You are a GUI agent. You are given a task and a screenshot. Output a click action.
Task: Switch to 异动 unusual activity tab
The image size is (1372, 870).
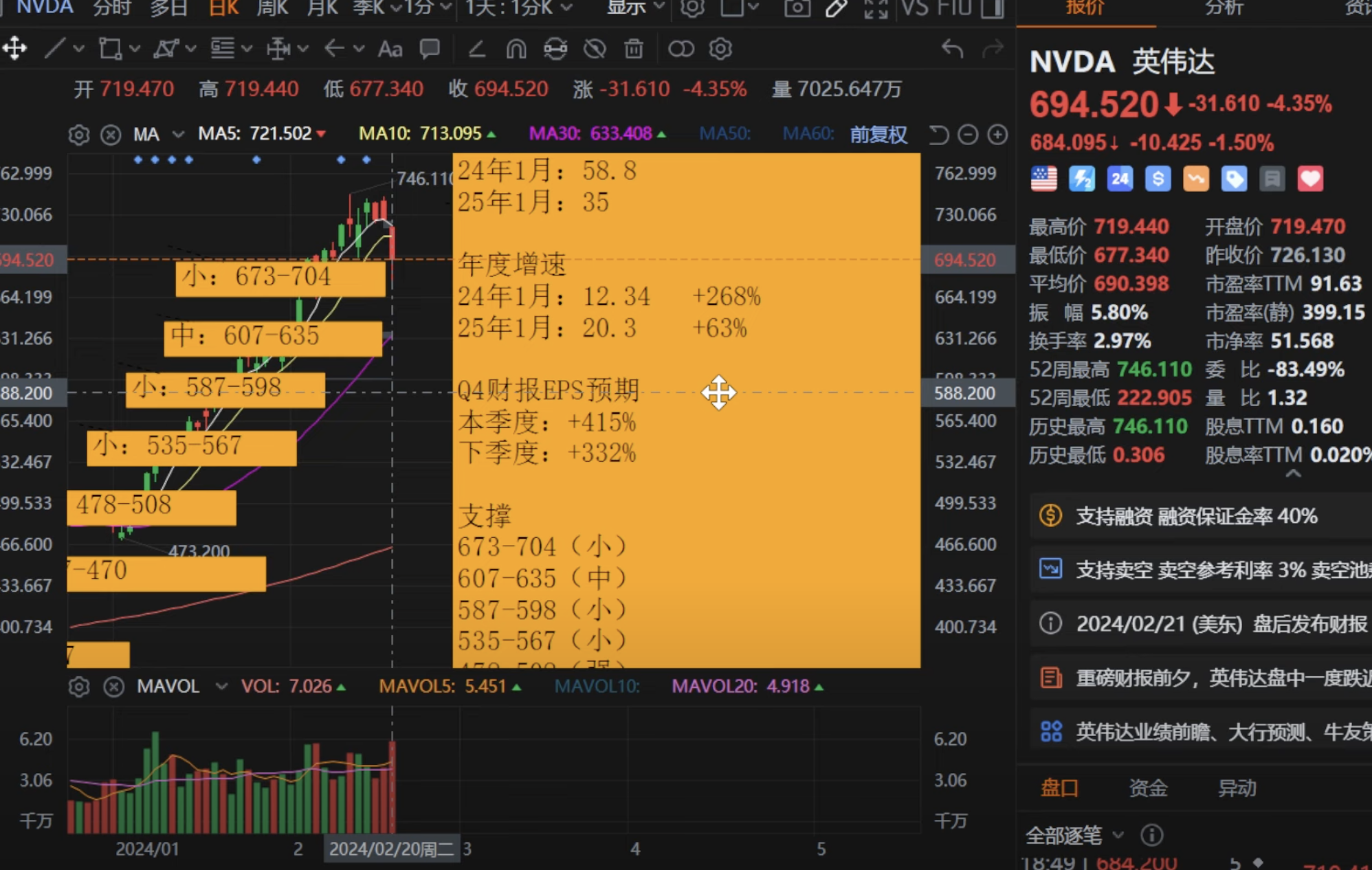pyautogui.click(x=1237, y=788)
